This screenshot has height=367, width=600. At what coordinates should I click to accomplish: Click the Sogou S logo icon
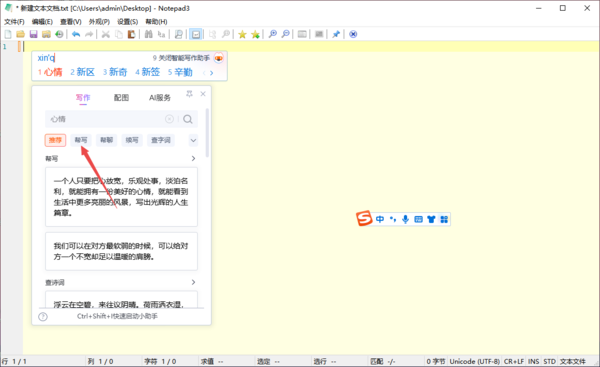[364, 219]
